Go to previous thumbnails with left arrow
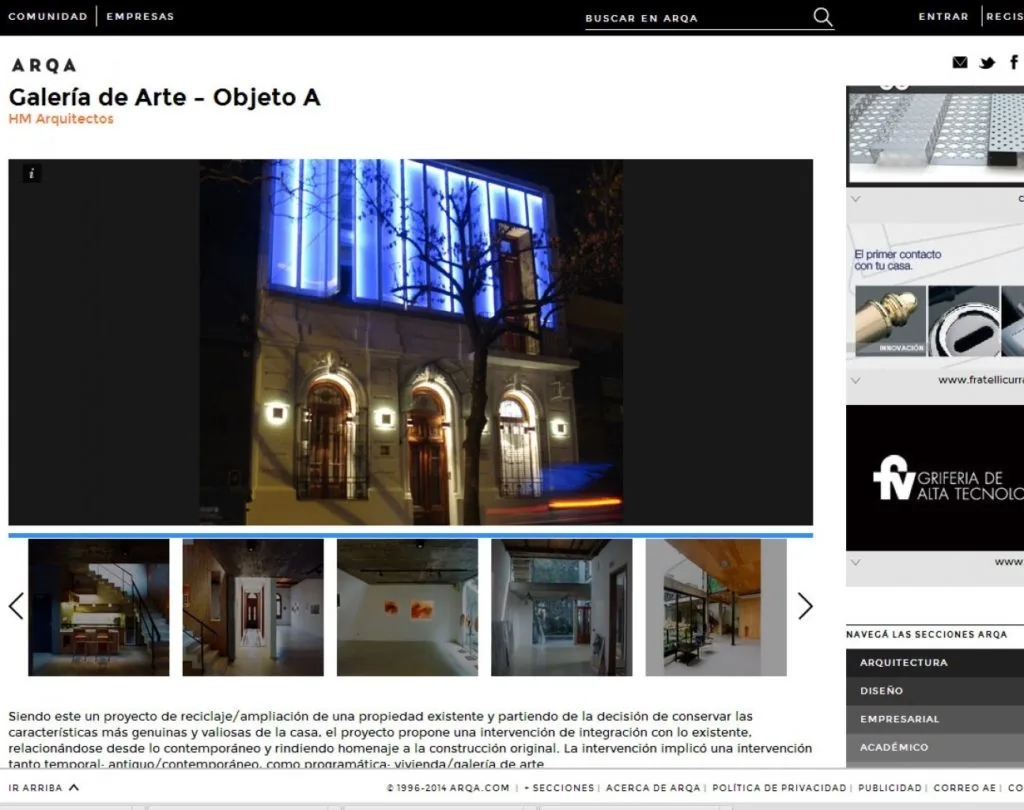This screenshot has width=1024, height=810. point(16,606)
